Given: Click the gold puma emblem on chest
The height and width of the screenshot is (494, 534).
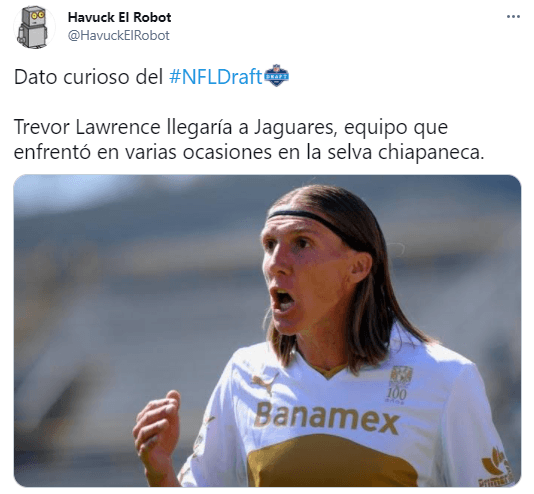Looking at the screenshot, I should pos(332,461).
